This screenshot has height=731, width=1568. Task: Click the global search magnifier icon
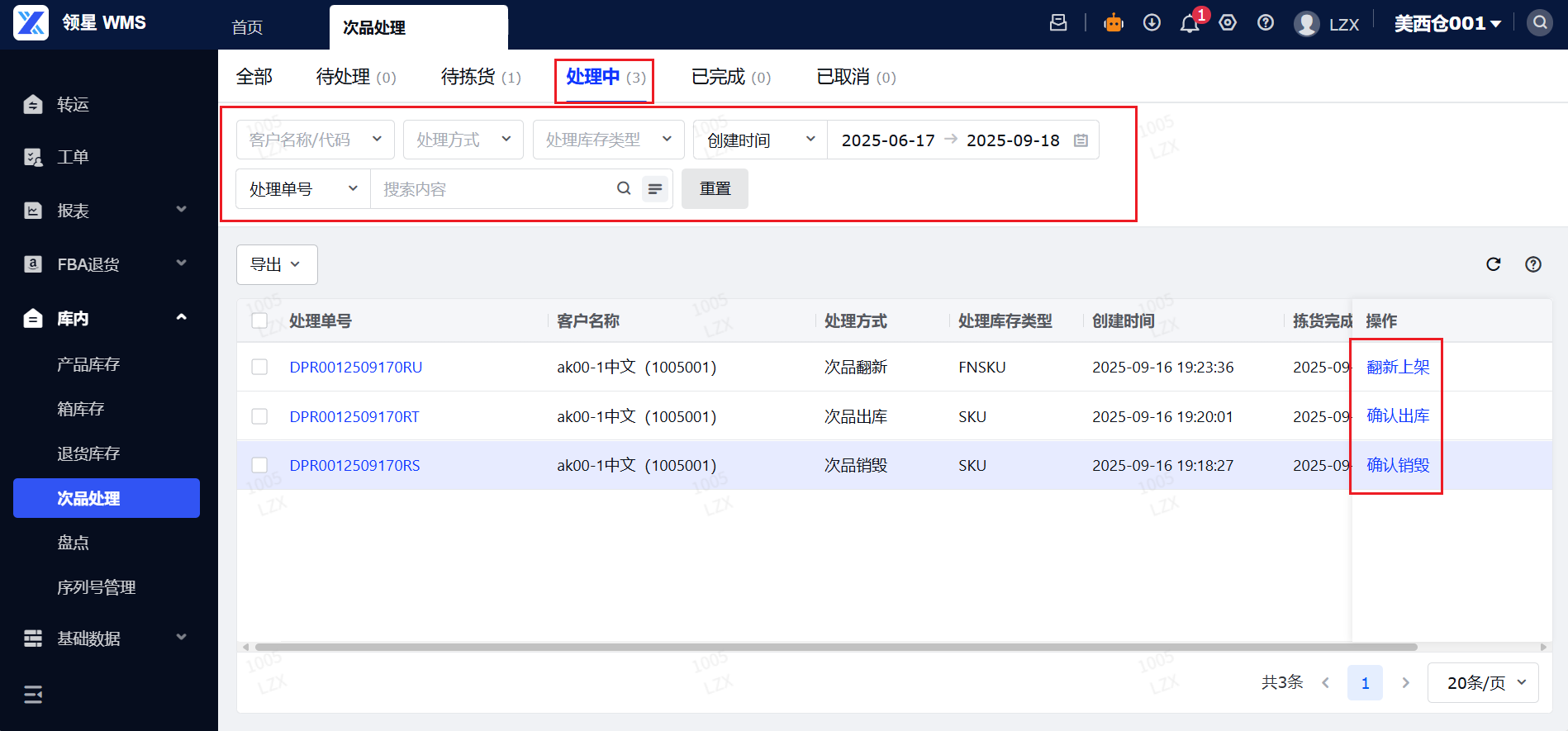1540,23
